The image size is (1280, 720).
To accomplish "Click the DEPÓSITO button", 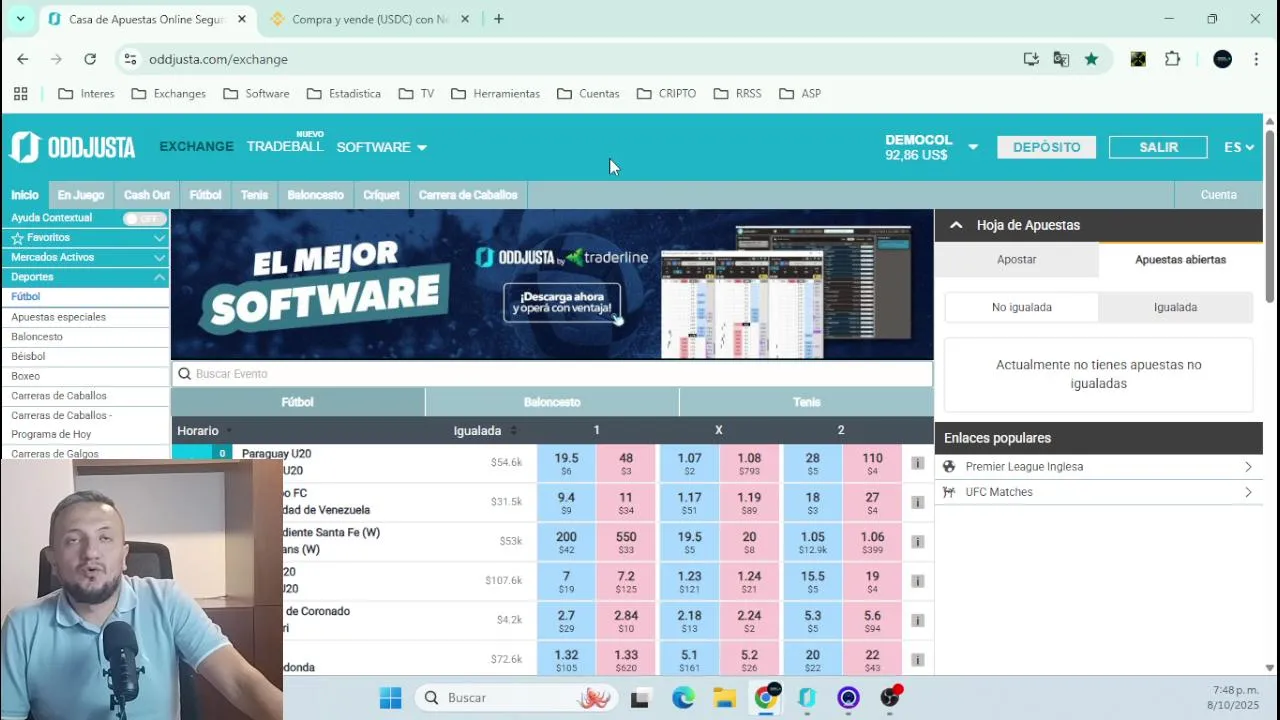I will coord(1046,147).
